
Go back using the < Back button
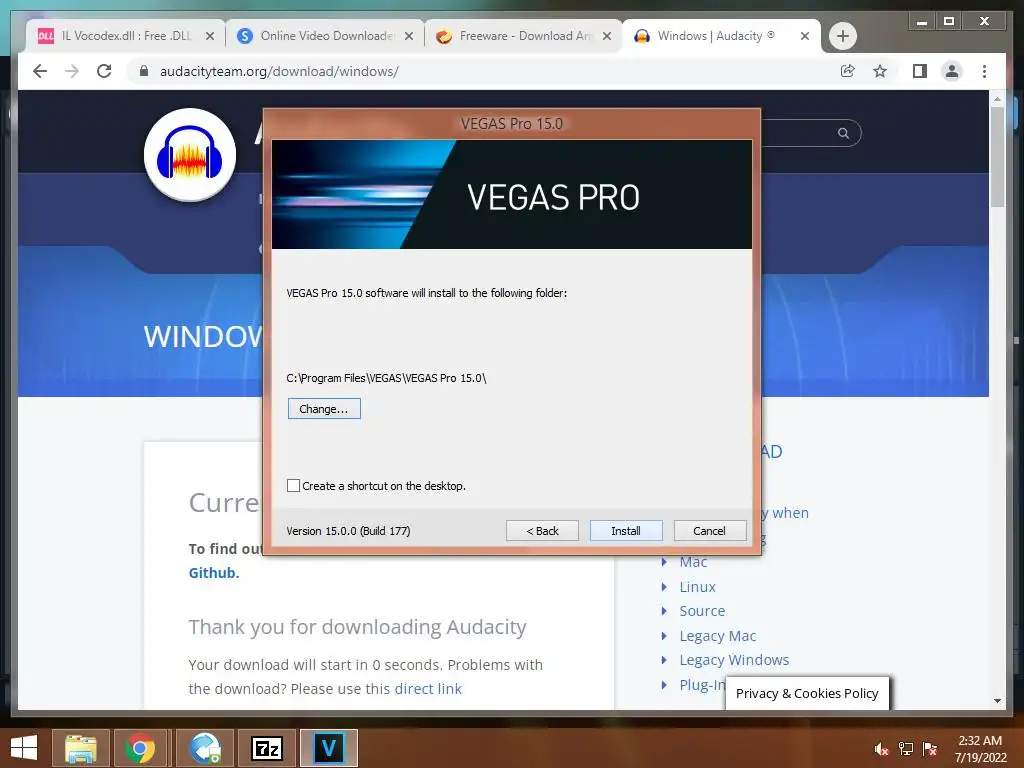point(542,531)
